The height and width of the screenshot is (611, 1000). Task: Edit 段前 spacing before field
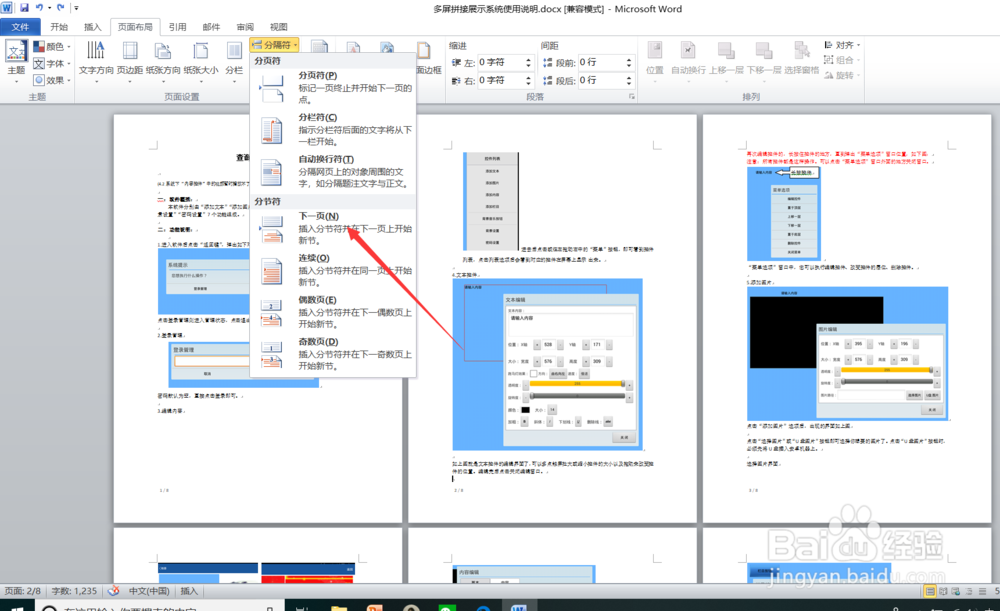[x=600, y=63]
